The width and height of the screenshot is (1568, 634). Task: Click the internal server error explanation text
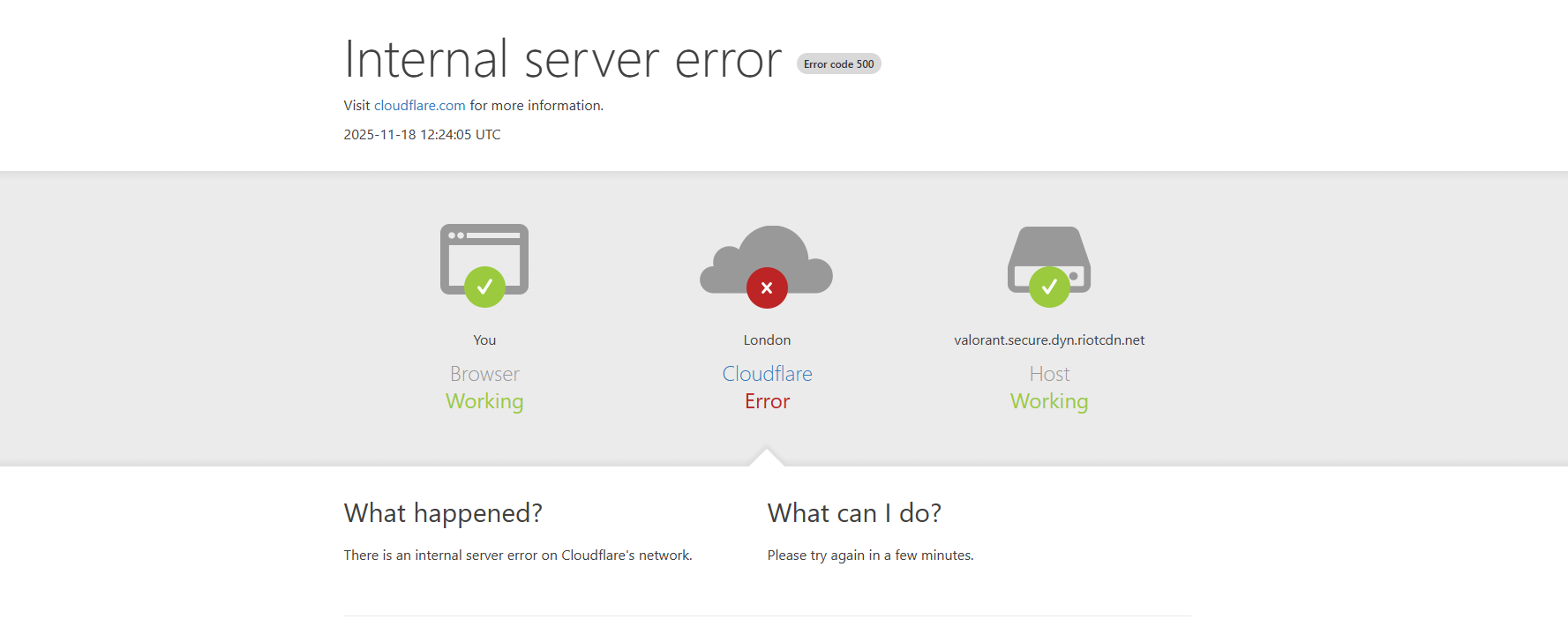518,556
